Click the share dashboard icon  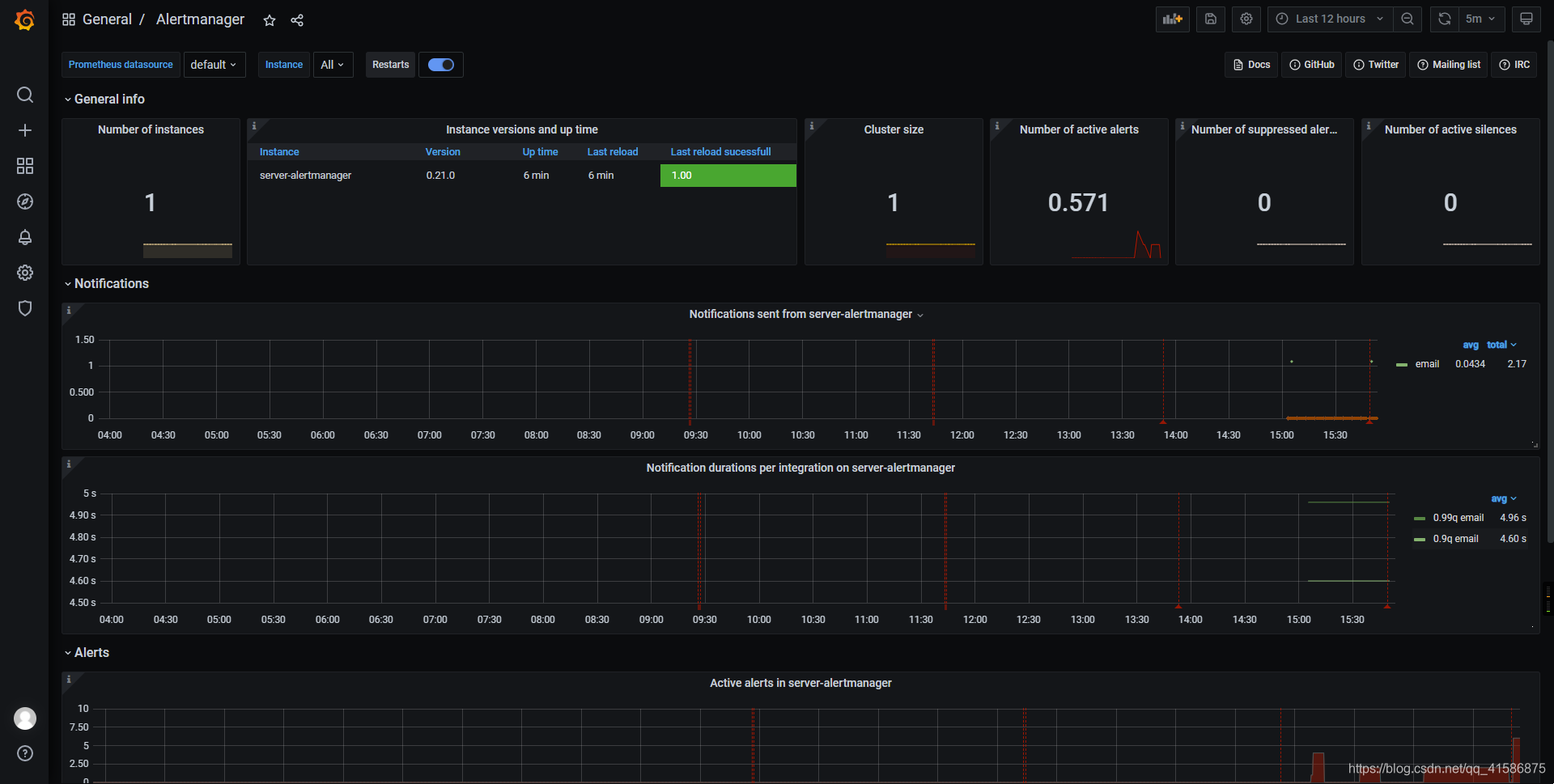(297, 20)
